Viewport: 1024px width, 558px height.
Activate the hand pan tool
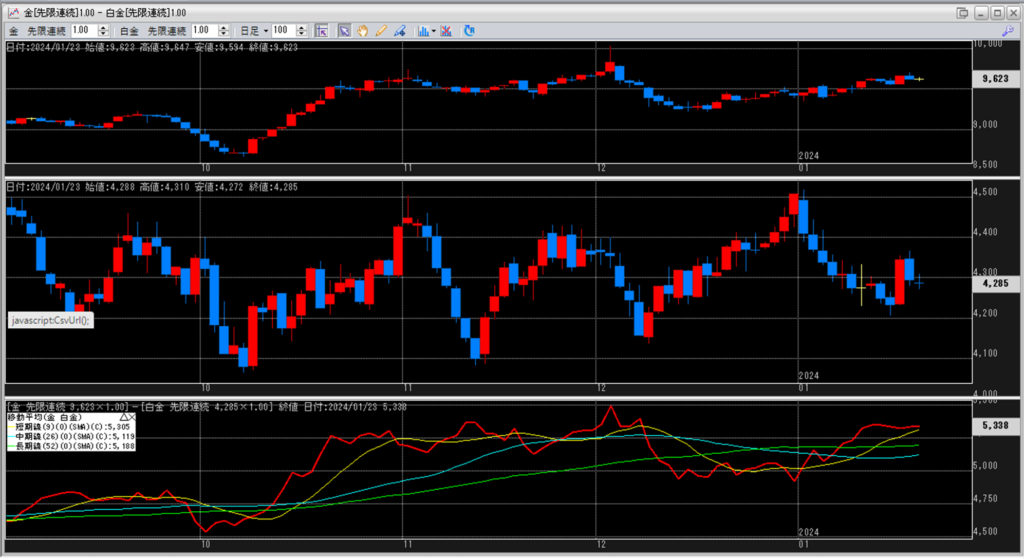(x=361, y=31)
